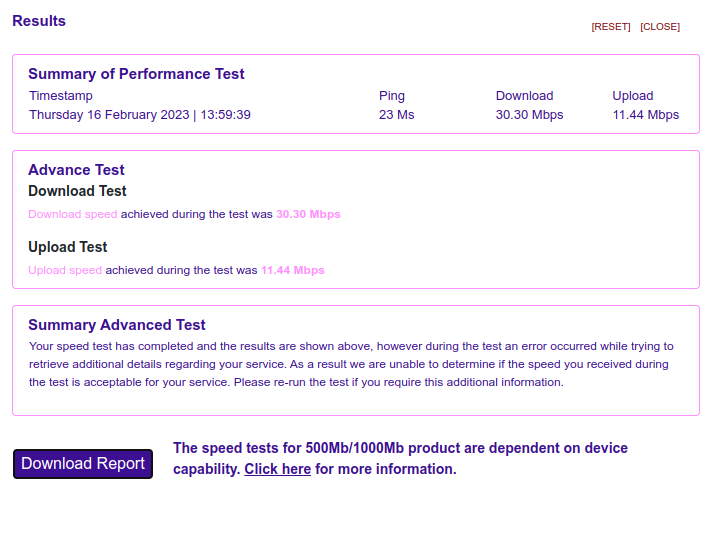Click the RESET link
The image size is (712, 539).
[x=610, y=27]
